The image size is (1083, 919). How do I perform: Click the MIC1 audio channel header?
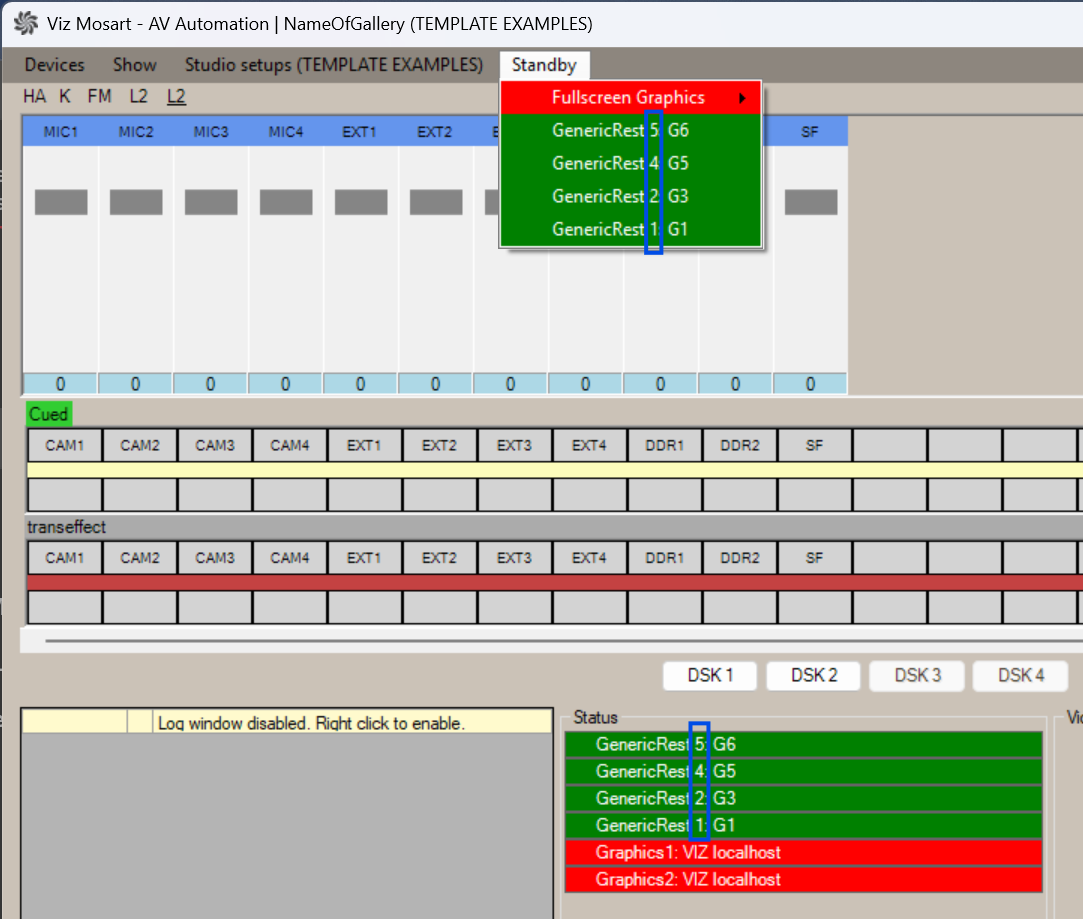pyautogui.click(x=61, y=132)
